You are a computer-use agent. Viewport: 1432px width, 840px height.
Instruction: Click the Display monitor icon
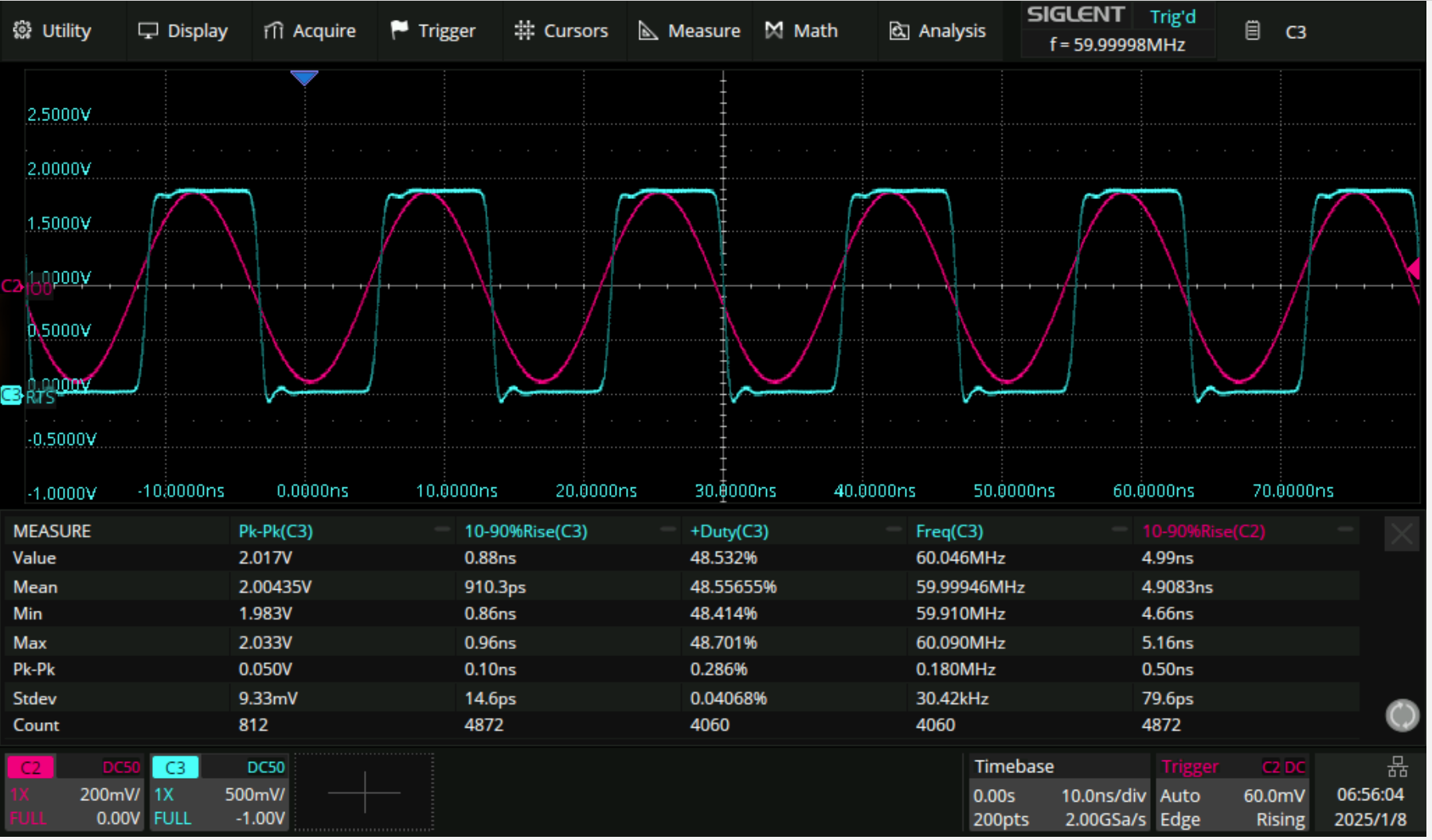pos(147,30)
